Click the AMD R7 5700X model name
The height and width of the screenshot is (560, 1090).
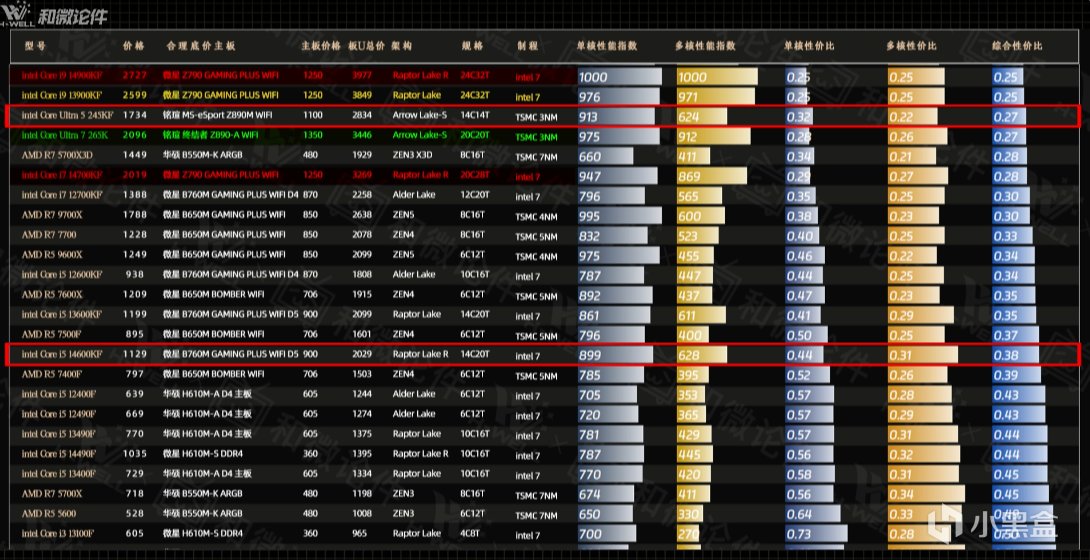51,493
